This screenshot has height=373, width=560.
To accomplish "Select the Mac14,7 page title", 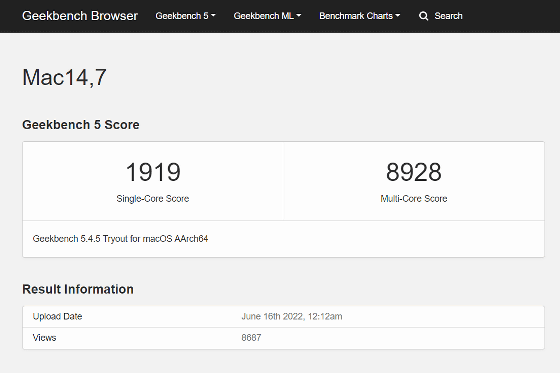I will pyautogui.click(x=64, y=77).
